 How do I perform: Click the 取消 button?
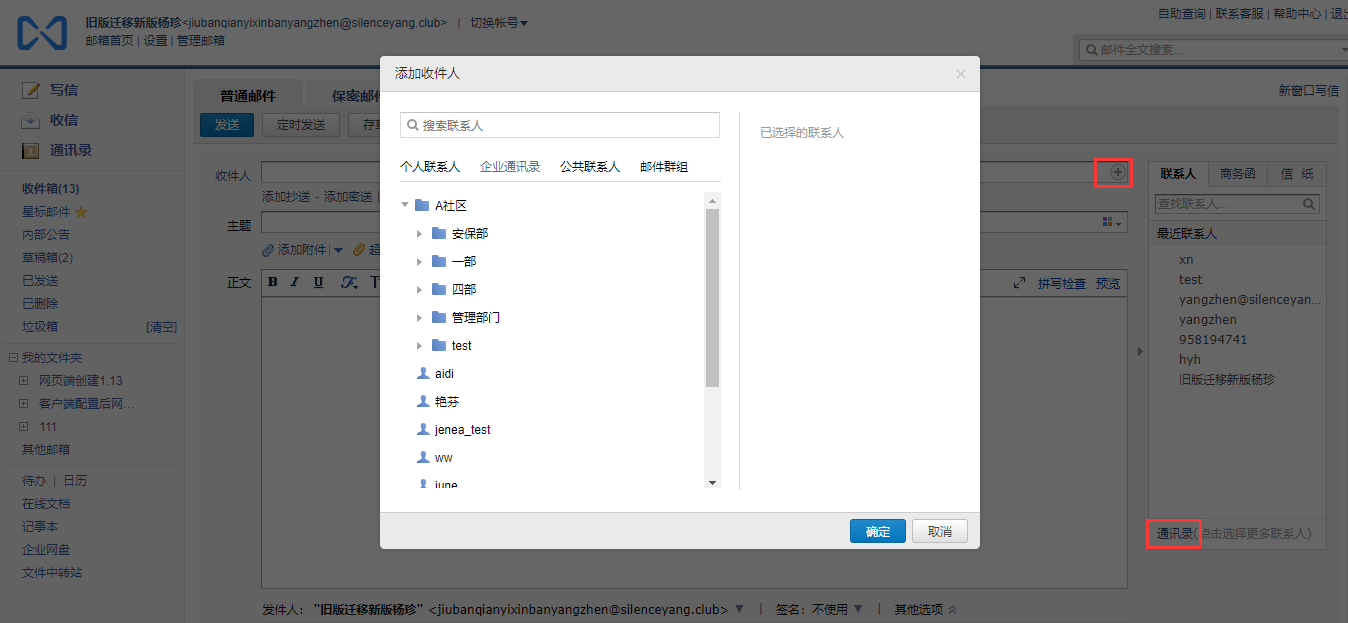tap(939, 531)
